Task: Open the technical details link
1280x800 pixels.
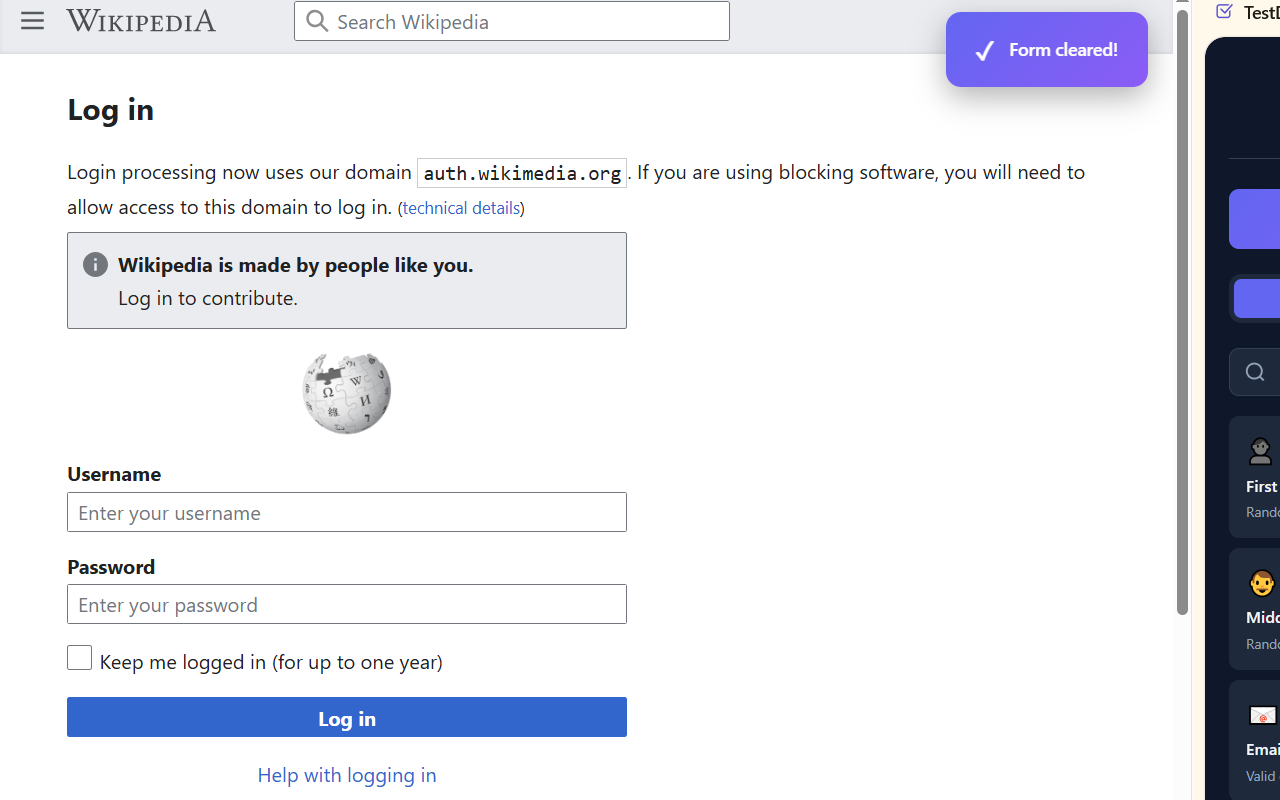Action: pos(461,208)
